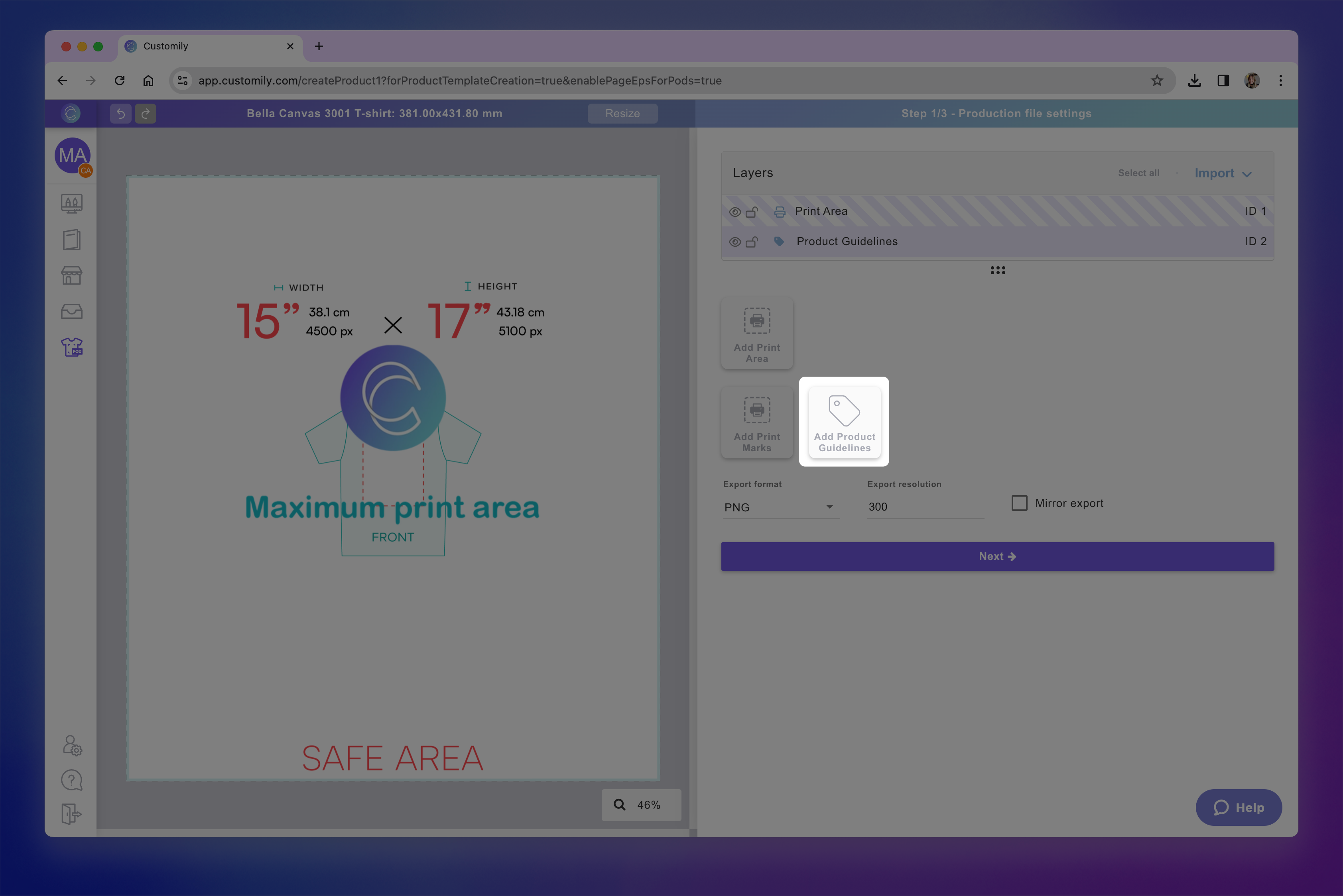Open the help question-mark icon in the sidebar
1343x896 pixels.
pos(71,780)
